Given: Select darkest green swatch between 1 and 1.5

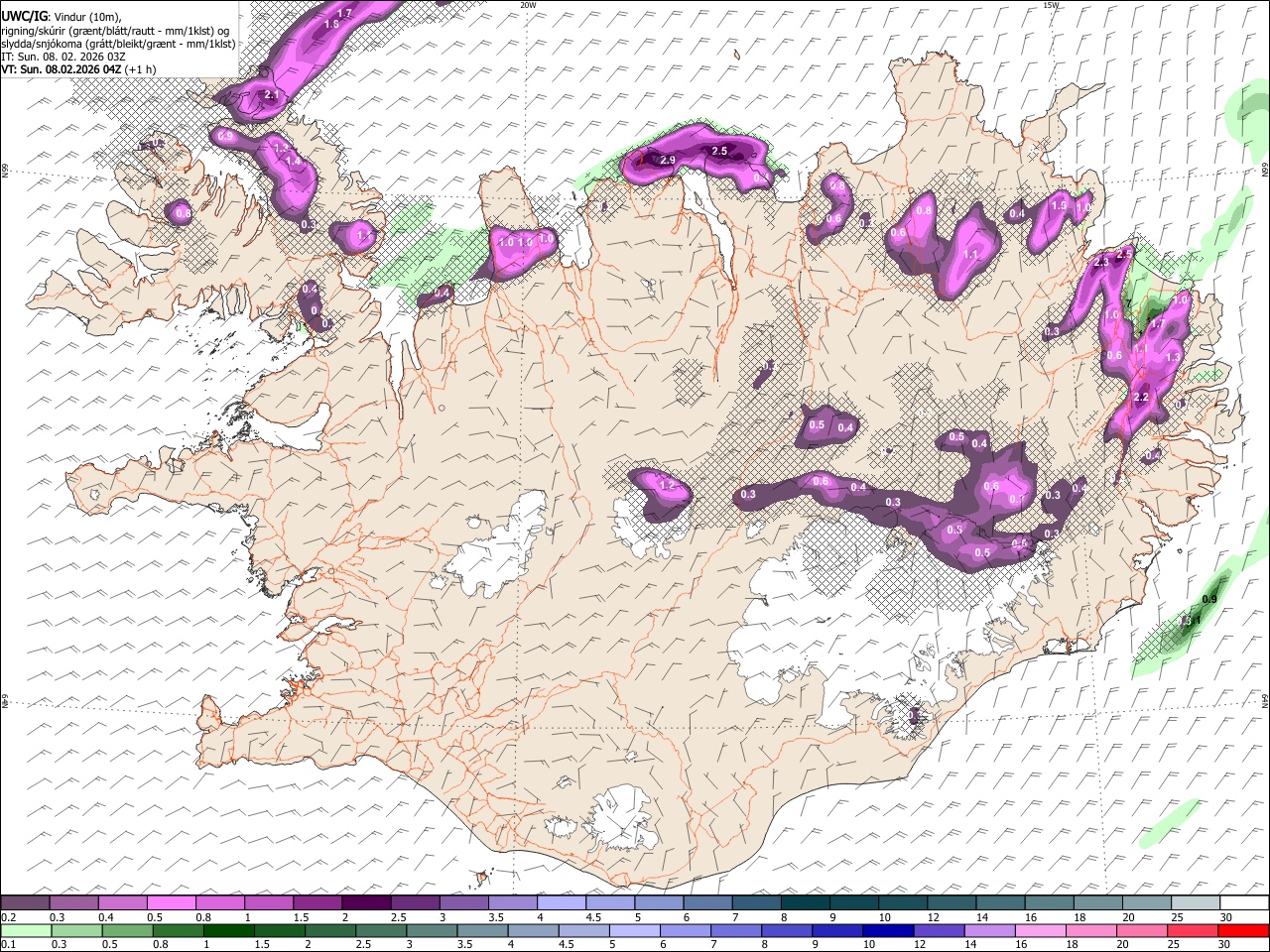Looking at the screenshot, I should click(228, 931).
